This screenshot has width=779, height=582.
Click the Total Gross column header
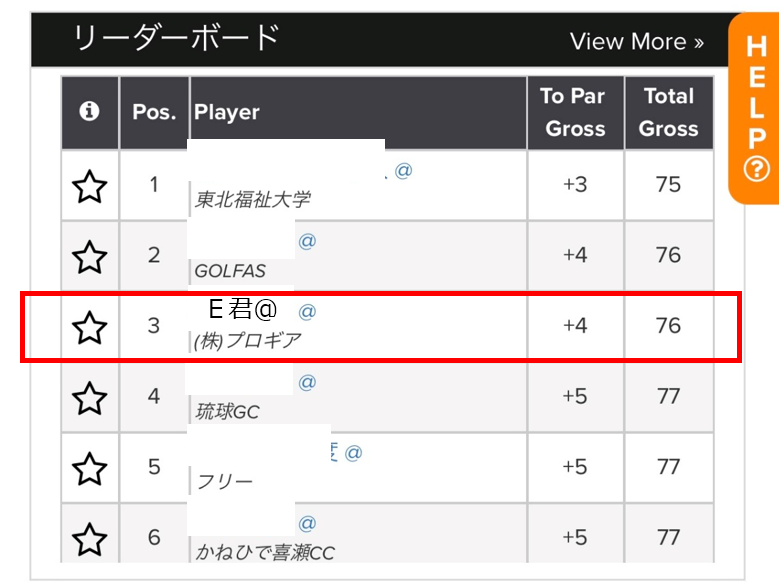tap(669, 112)
